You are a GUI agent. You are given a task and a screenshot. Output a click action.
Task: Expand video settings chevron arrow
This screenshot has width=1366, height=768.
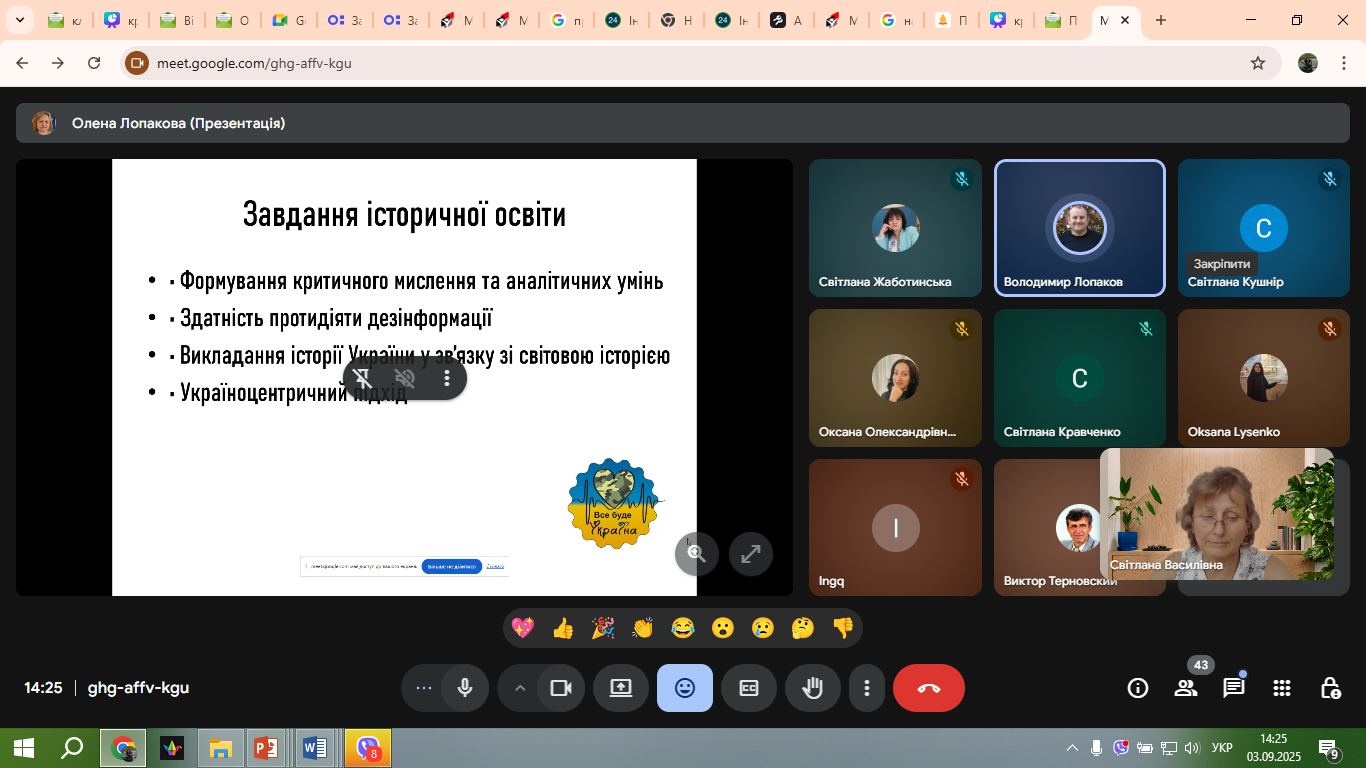click(520, 688)
